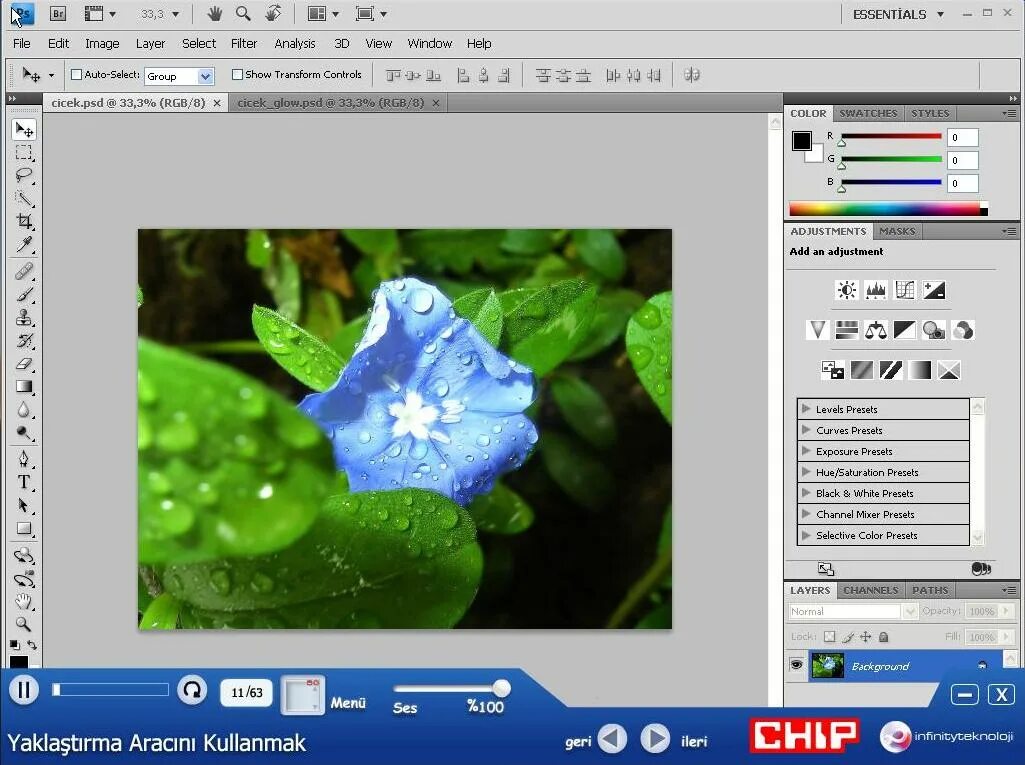Select the Brush tool
Screen dimensions: 1025x765
point(24,294)
